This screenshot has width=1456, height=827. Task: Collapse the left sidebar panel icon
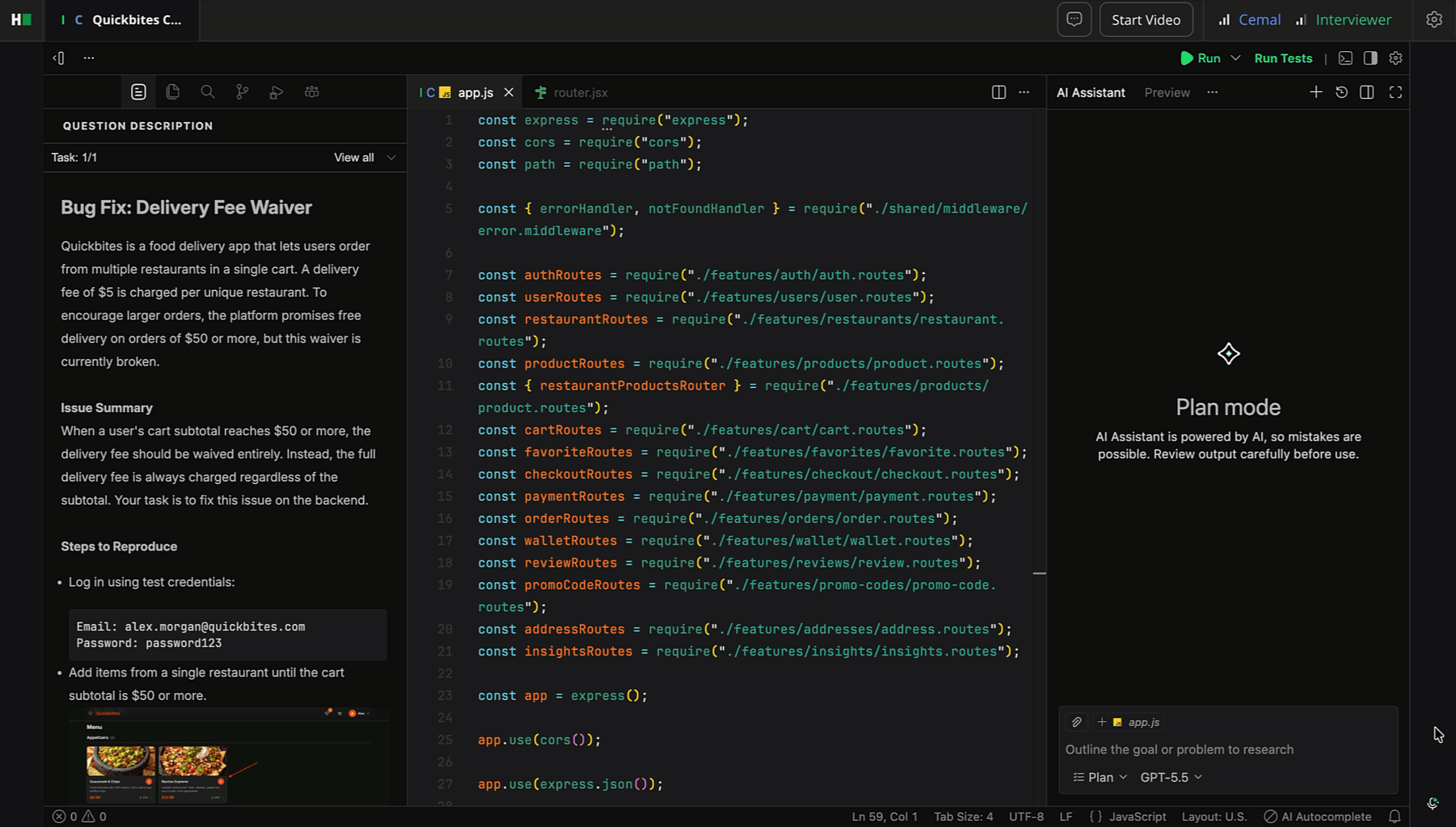point(59,58)
